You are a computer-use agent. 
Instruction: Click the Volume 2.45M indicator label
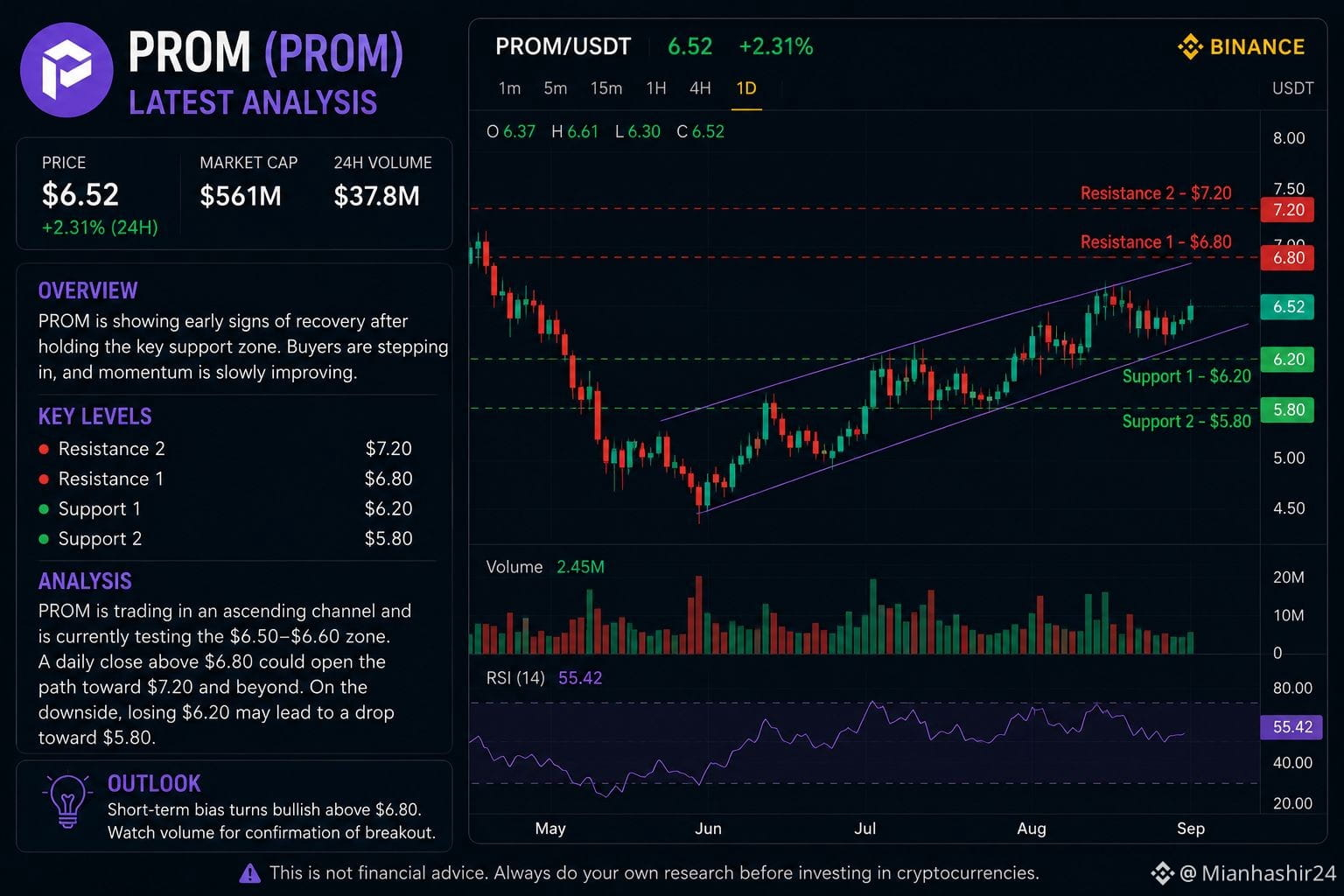(545, 567)
